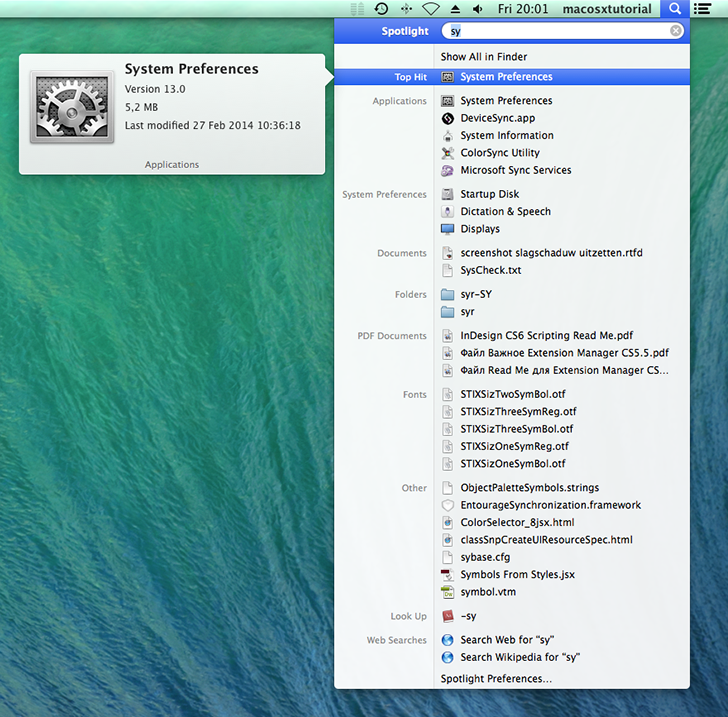Open Notification Center list icon
The width and height of the screenshot is (728, 717).
702,9
